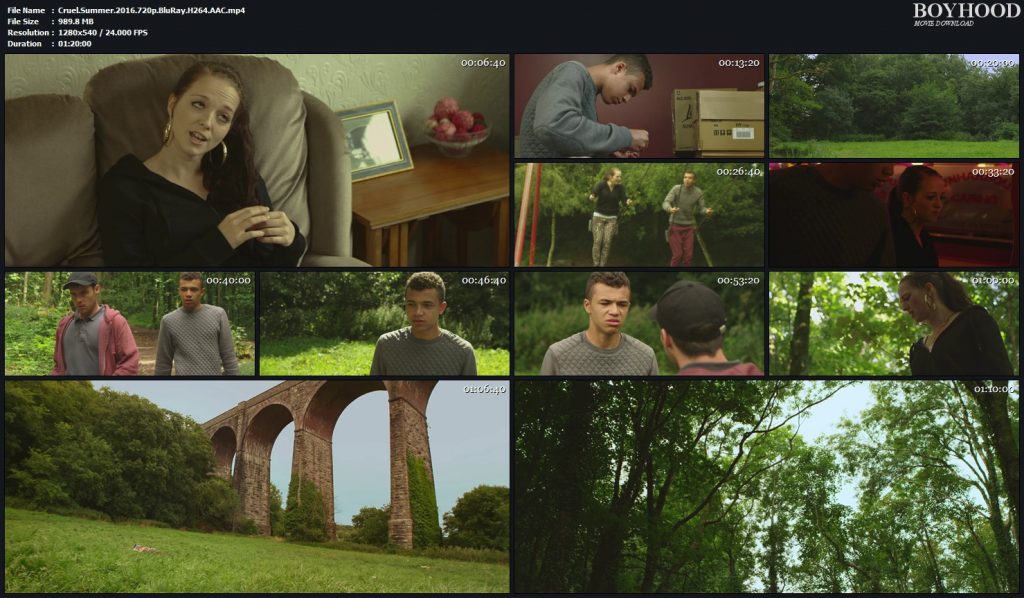Click the 01:06:40 timestamp on viaduct frame
1024x598 pixels.
click(x=484, y=389)
